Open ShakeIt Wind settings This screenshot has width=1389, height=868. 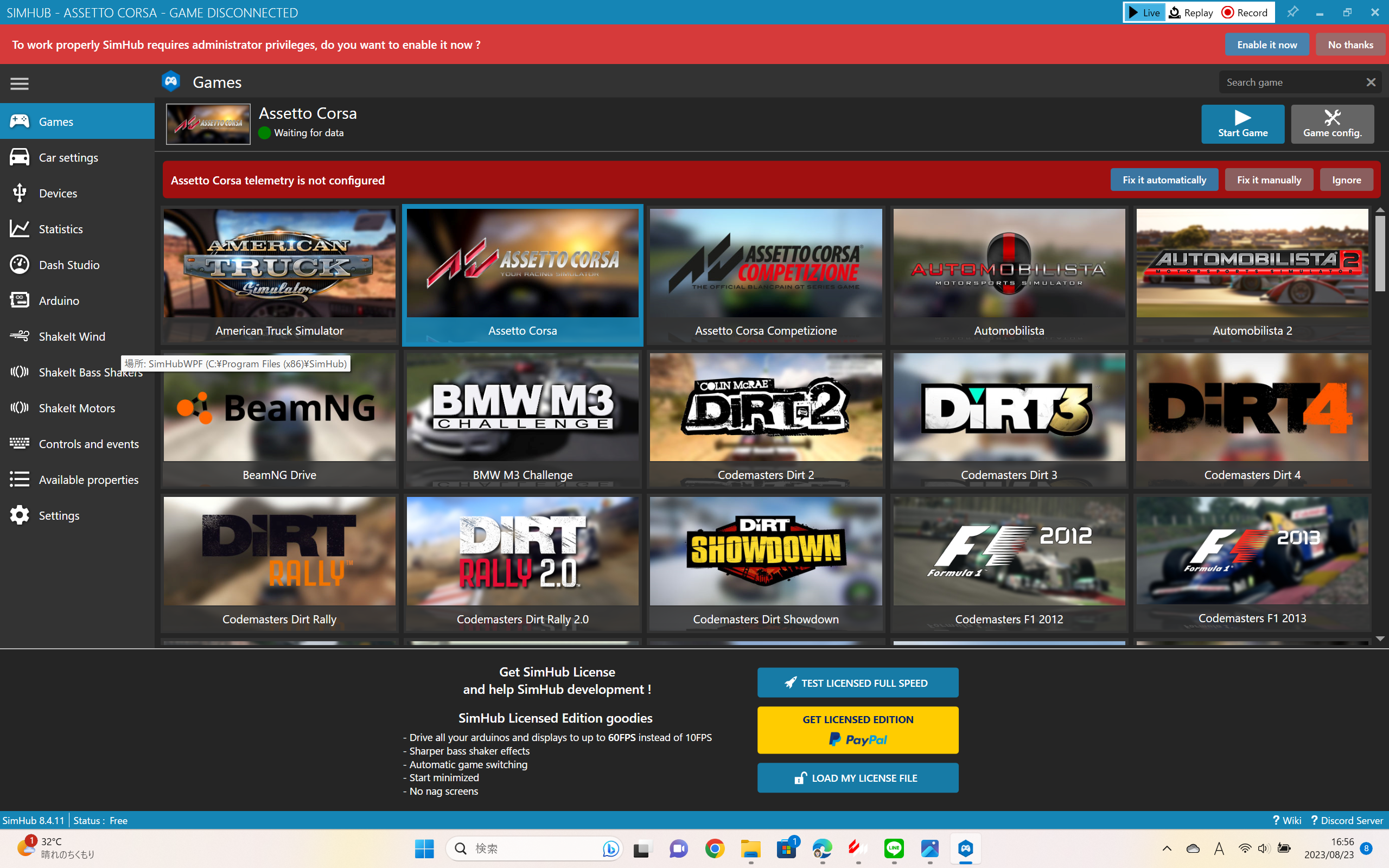(72, 336)
